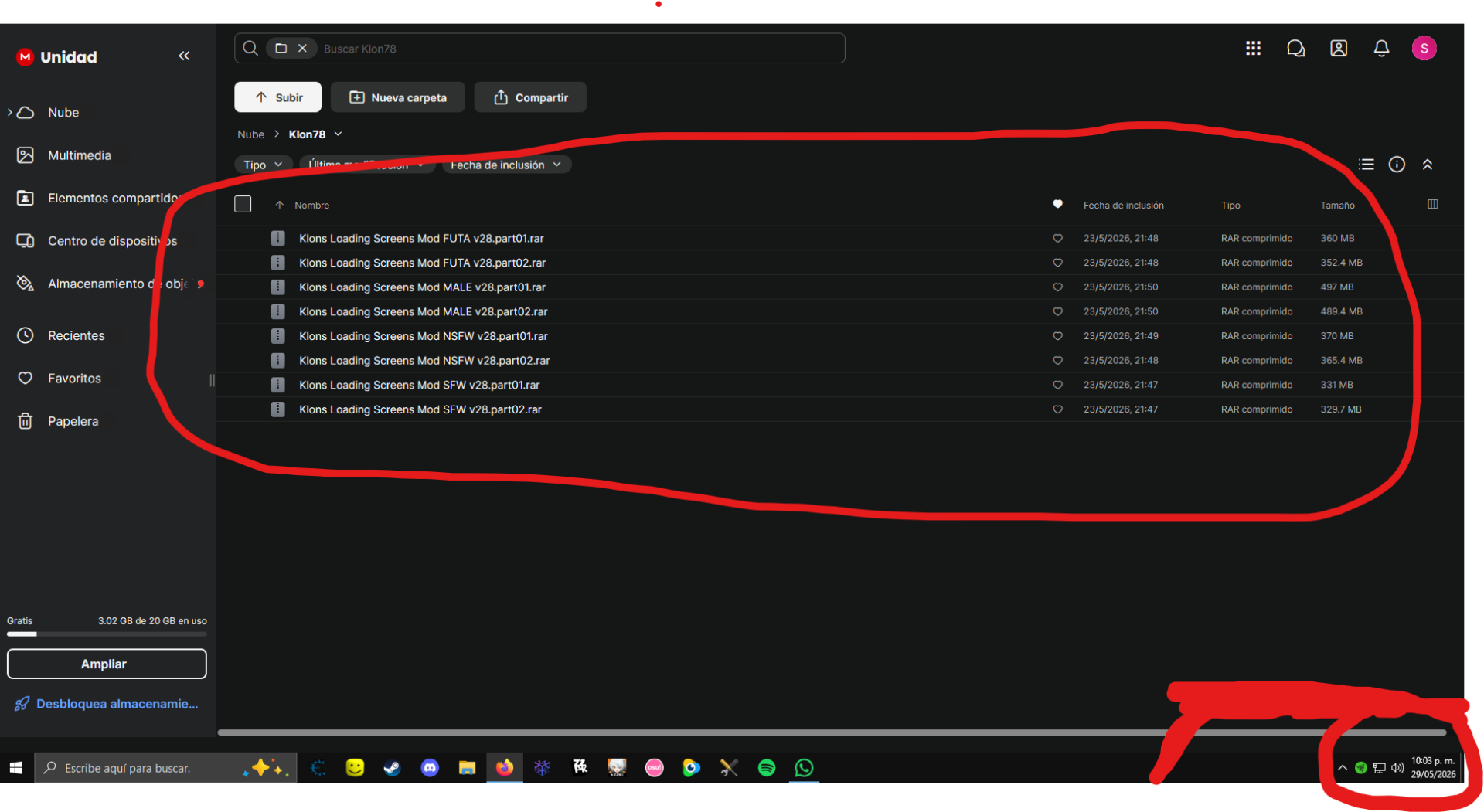Viewport: 1484px width, 812px height.
Task: Click the horizontal scrollbar
Action: point(832,732)
